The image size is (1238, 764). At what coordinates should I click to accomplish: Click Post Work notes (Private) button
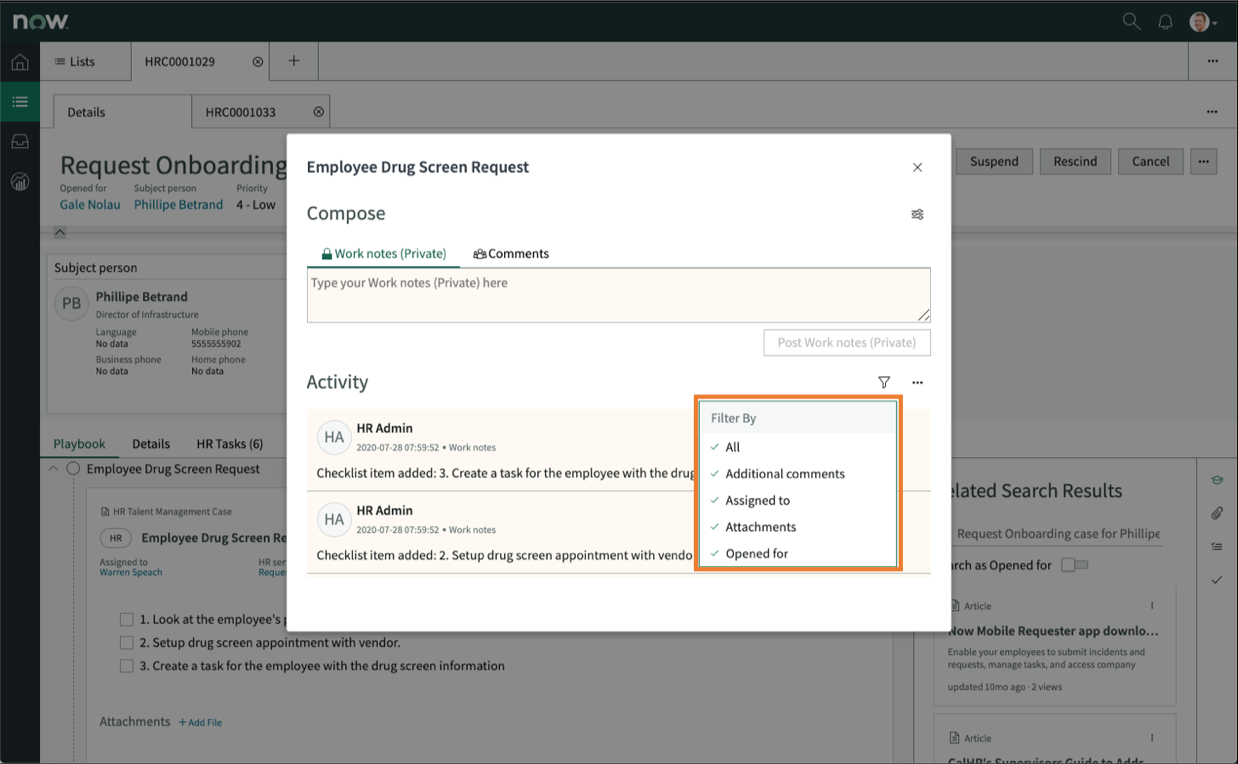(x=847, y=342)
